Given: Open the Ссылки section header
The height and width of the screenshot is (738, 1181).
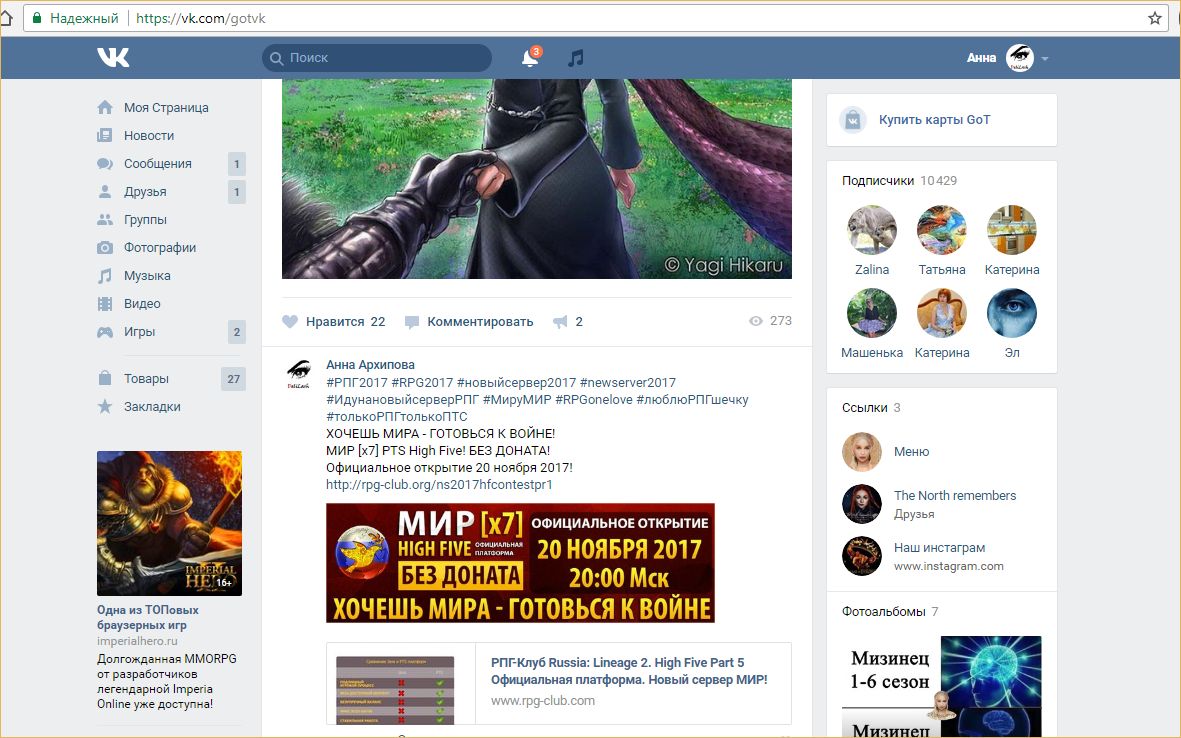Looking at the screenshot, I should (871, 407).
